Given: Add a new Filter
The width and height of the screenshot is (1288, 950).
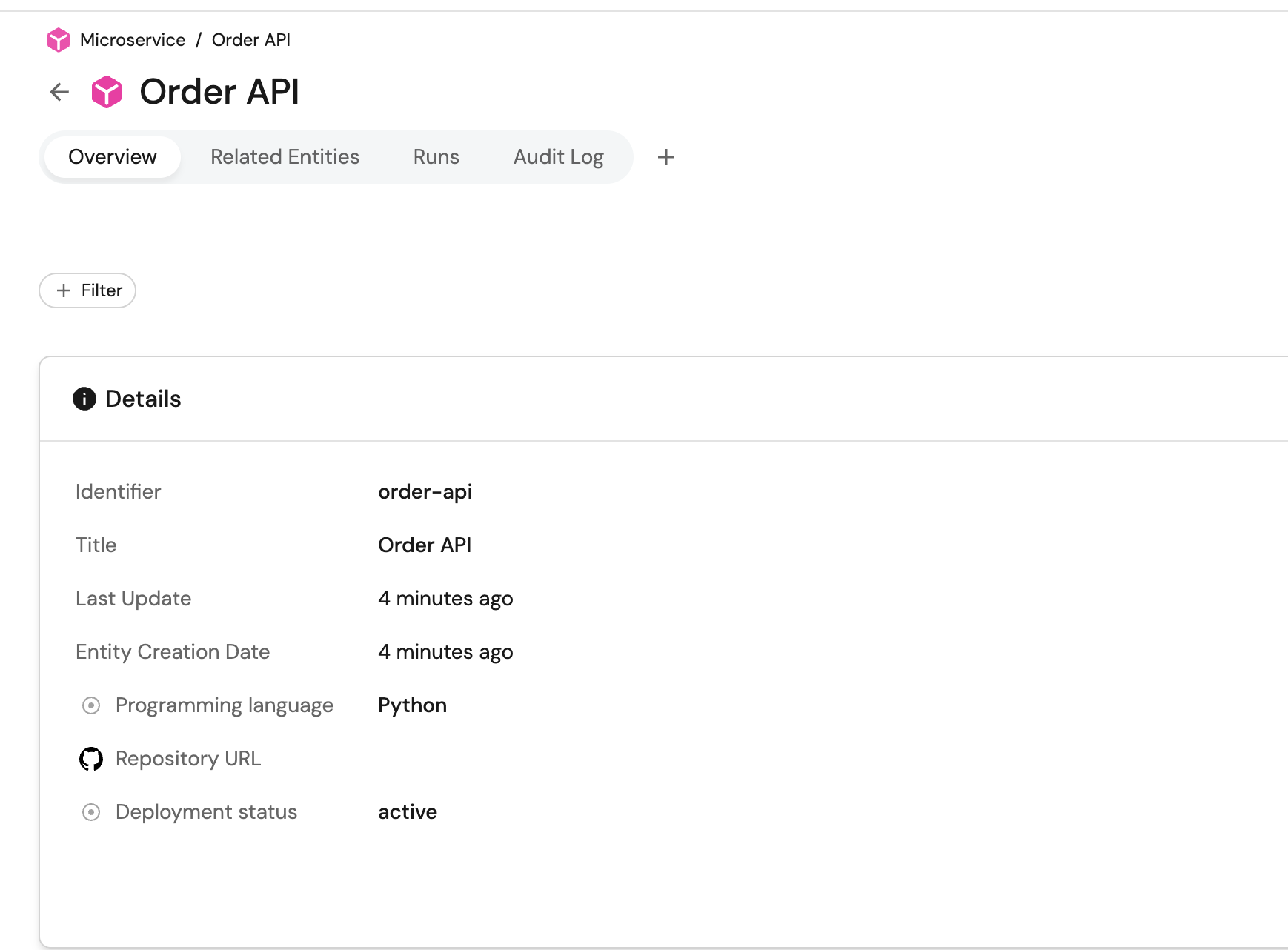Looking at the screenshot, I should pos(87,290).
